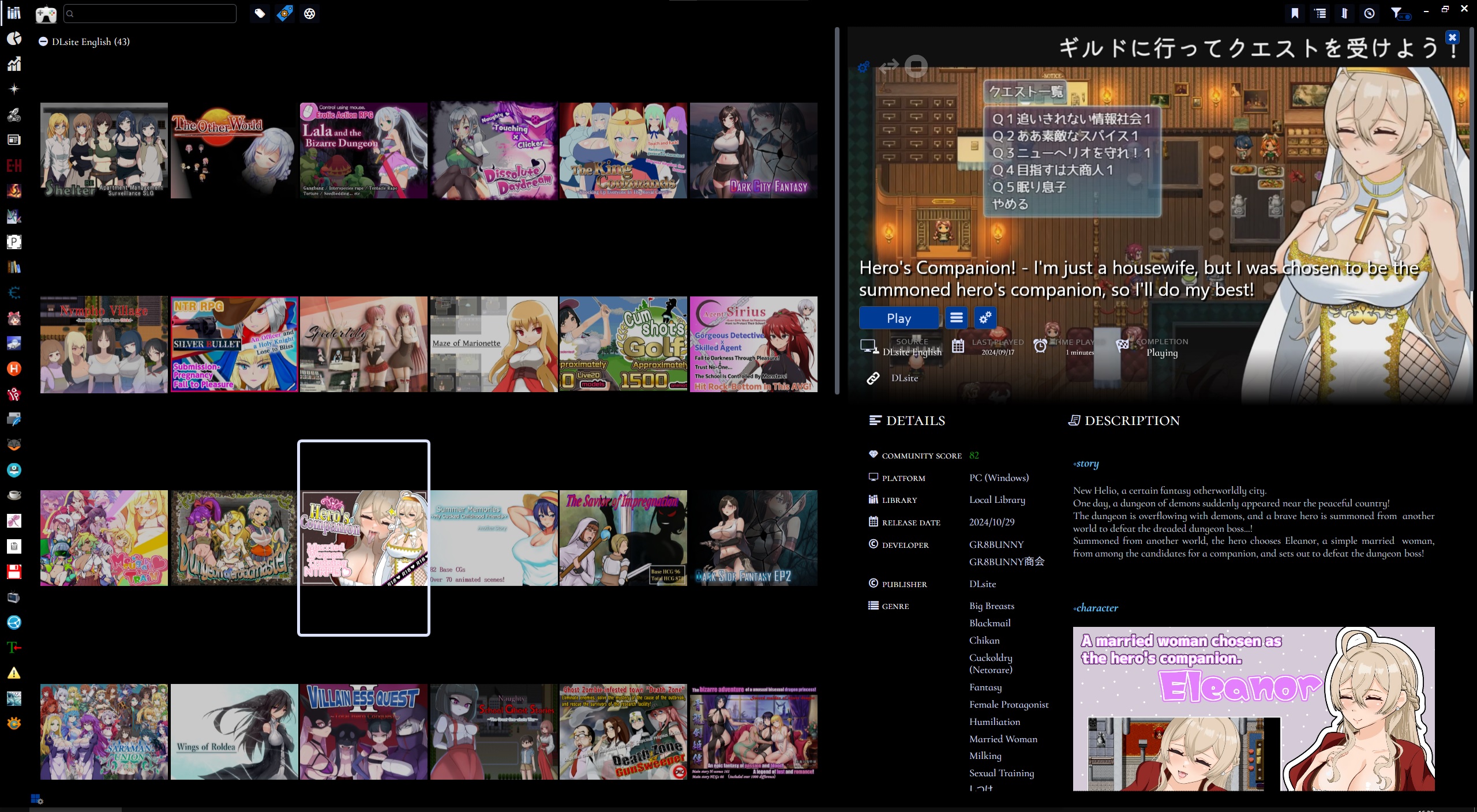Click the old TV sidebar icon

tap(14, 597)
